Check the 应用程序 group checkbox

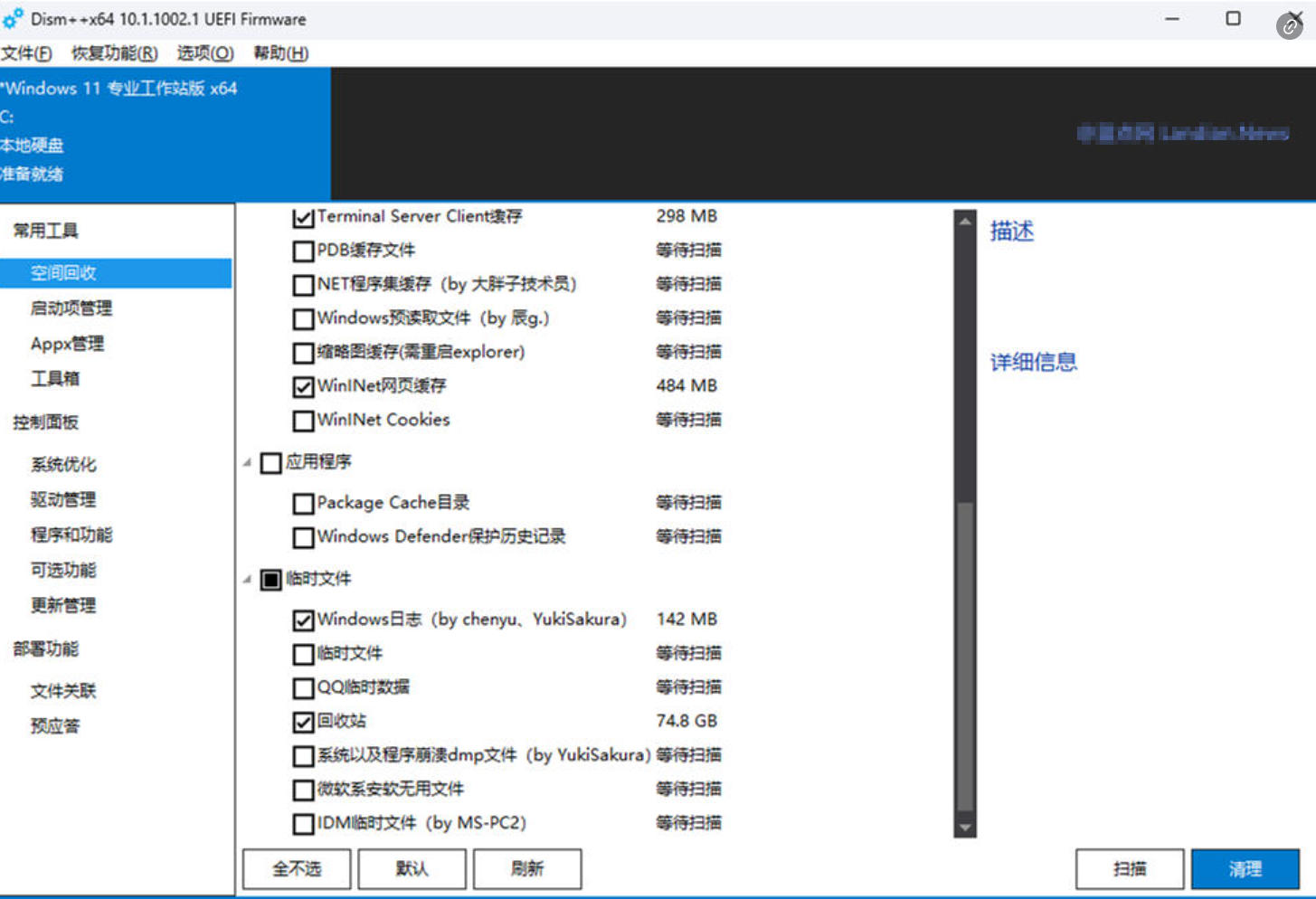270,463
